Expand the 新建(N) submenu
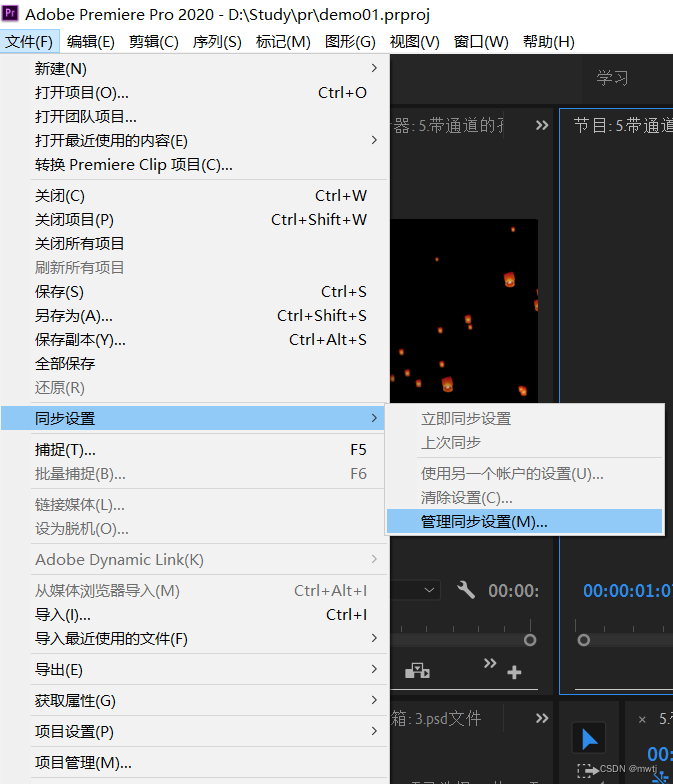 click(x=195, y=68)
